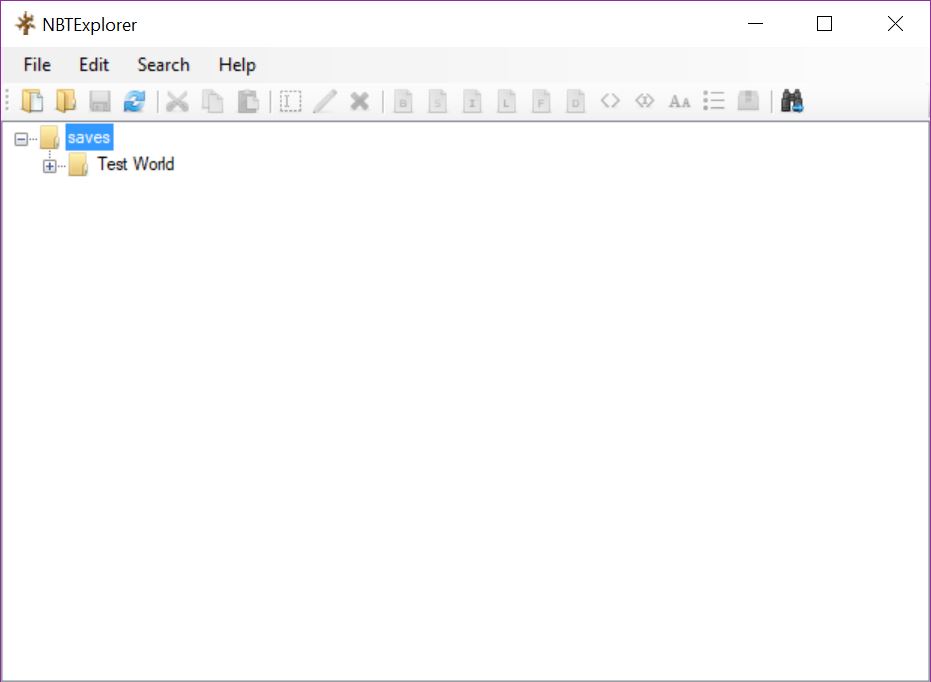Click the Open File toolbar icon
The height and width of the screenshot is (682, 931).
[x=32, y=101]
